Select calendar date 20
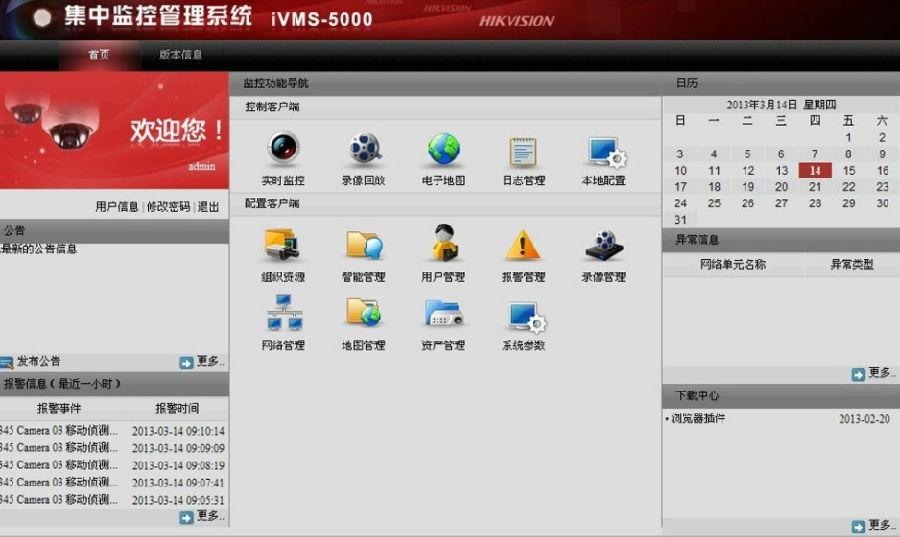This screenshot has width=900, height=537. click(781, 187)
